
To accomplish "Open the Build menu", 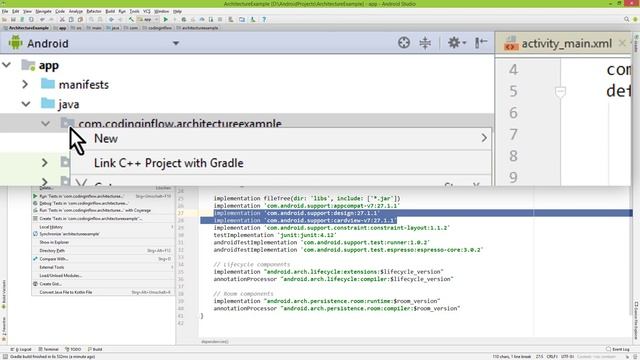I will pyautogui.click(x=110, y=11).
